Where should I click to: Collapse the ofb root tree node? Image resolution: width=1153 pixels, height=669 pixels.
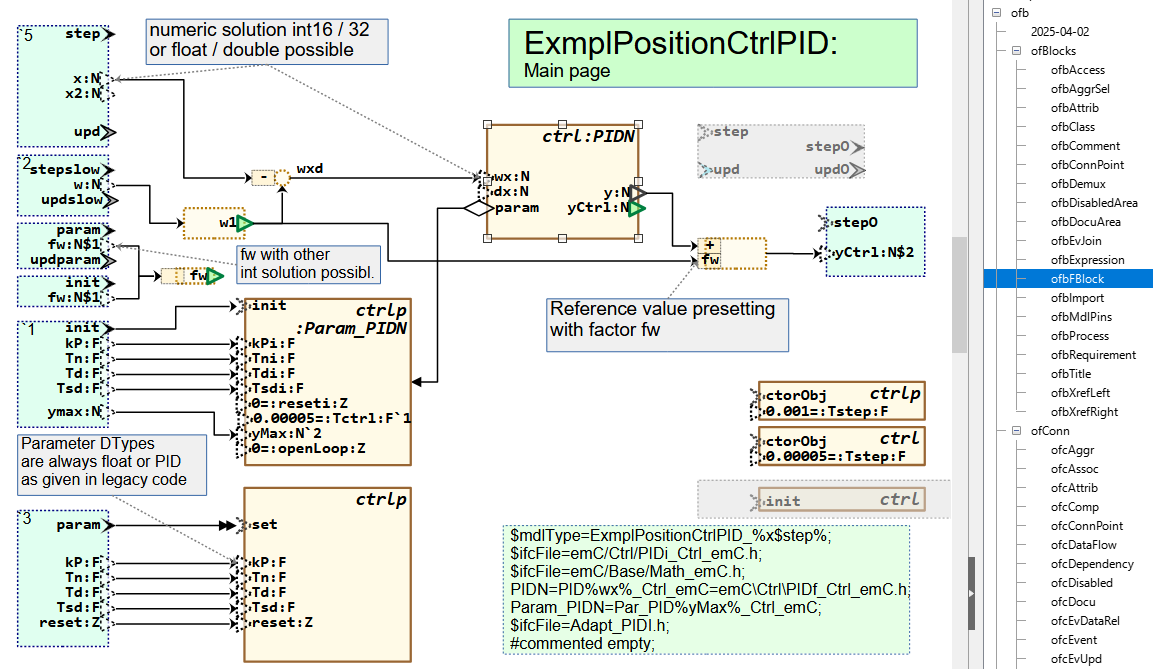click(x=996, y=13)
